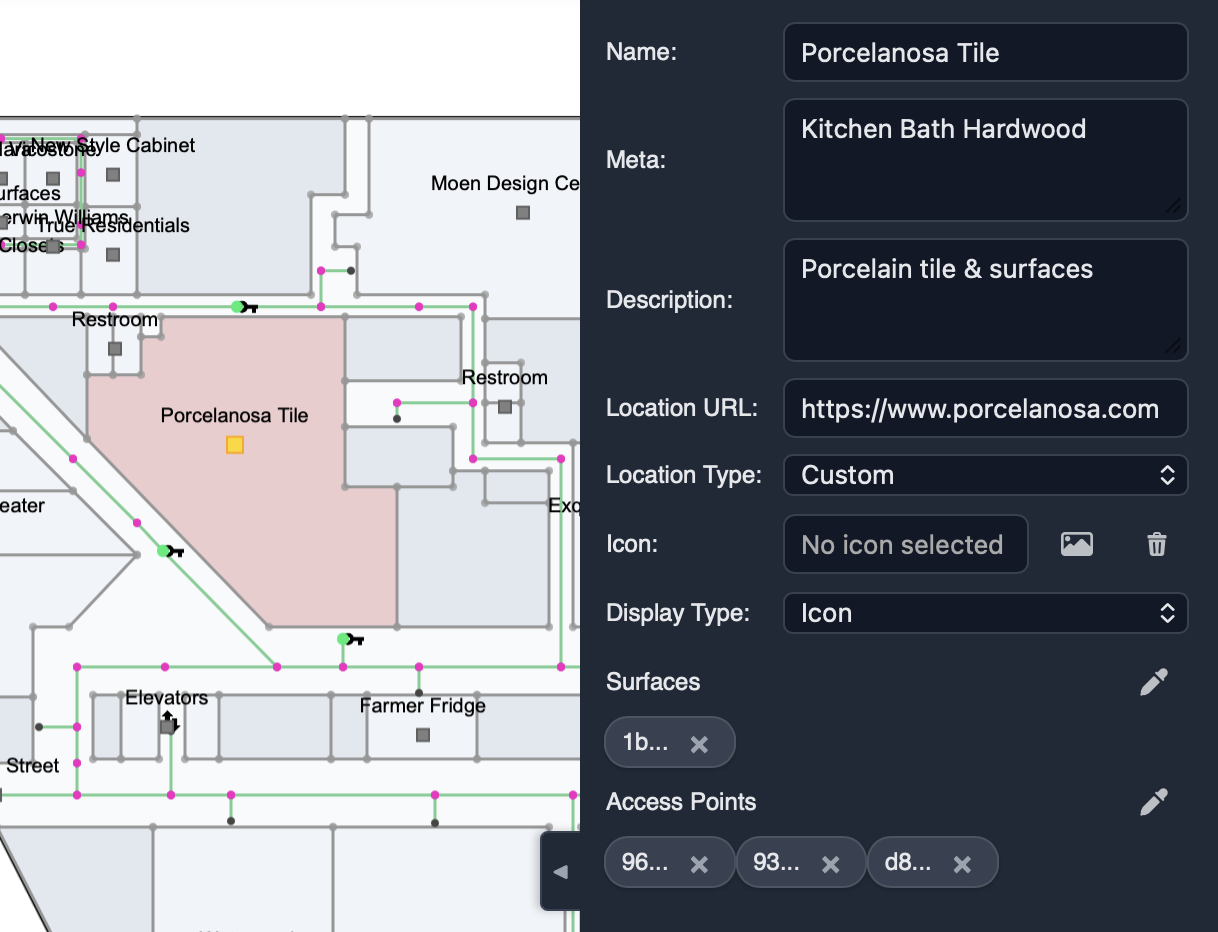
Task: Remove the d8... access point chip
Action: coord(962,863)
